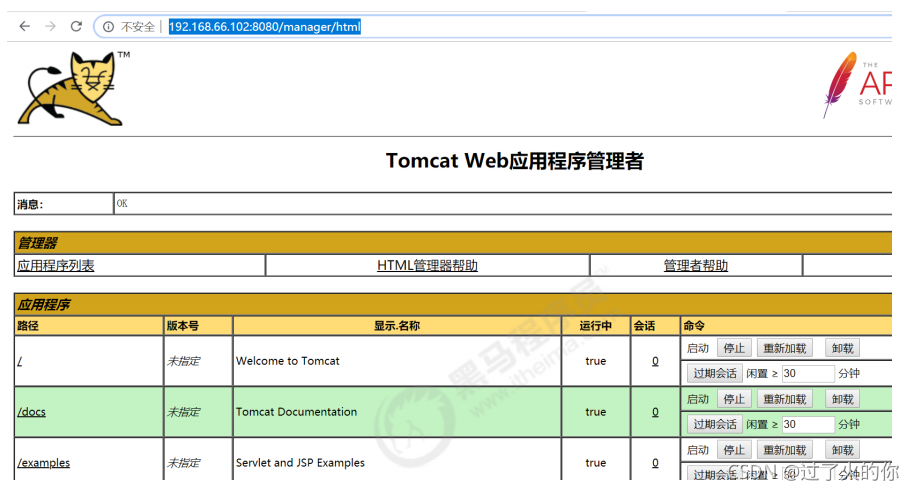Click the 应用程序 section heading
The image size is (914, 490).
[44, 305]
